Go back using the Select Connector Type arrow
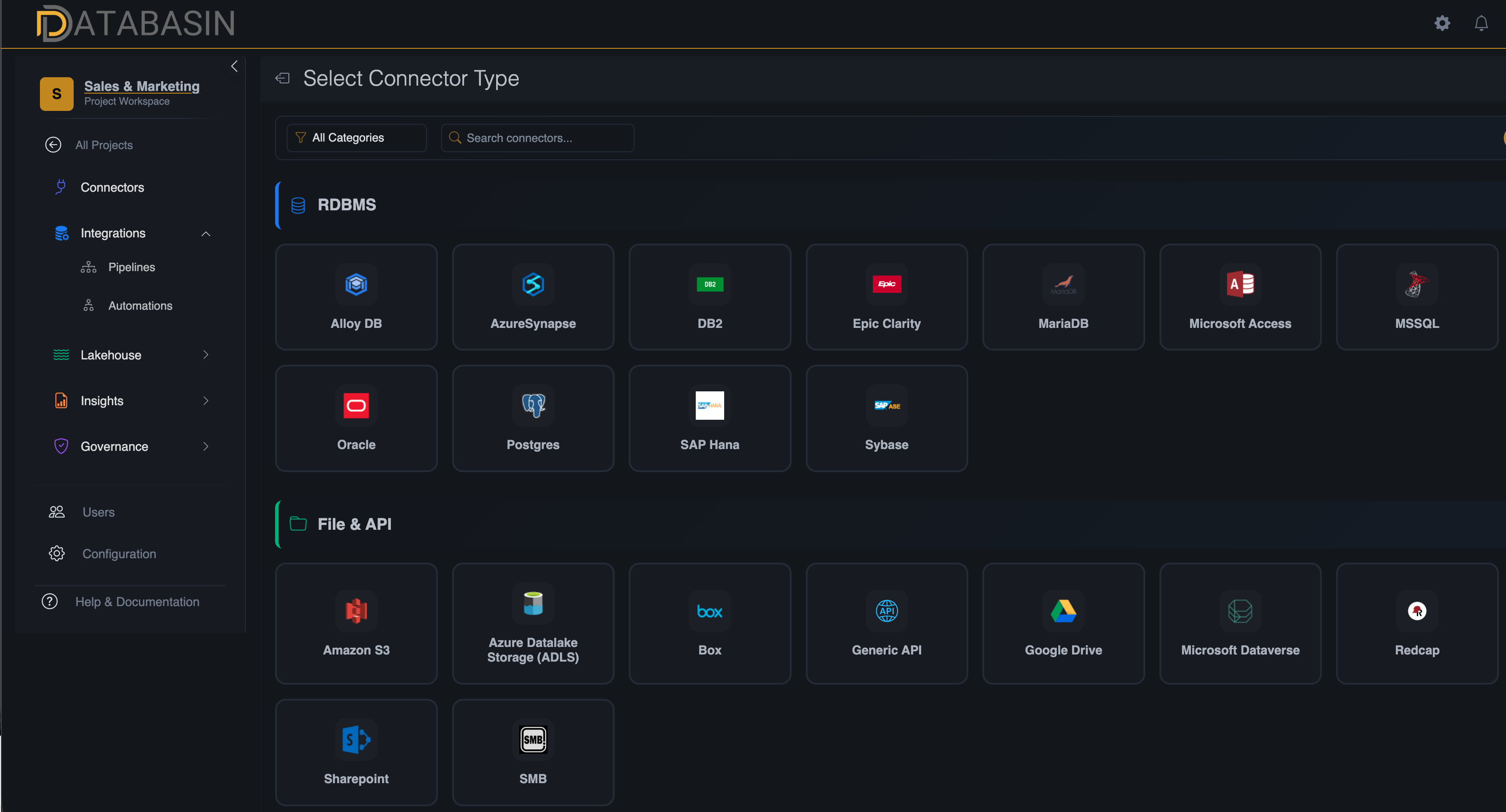Viewport: 1506px width, 812px height. 282,78
